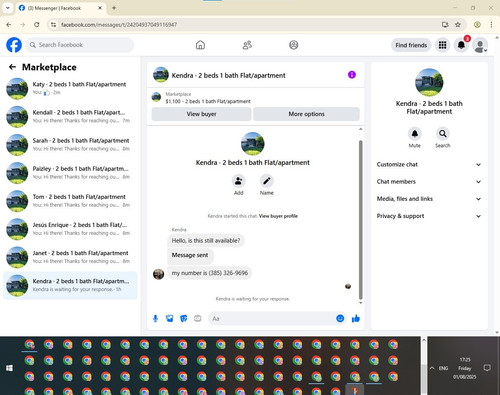500x395 pixels.
Task: Click the right panel listing profile picture
Action: (429, 82)
